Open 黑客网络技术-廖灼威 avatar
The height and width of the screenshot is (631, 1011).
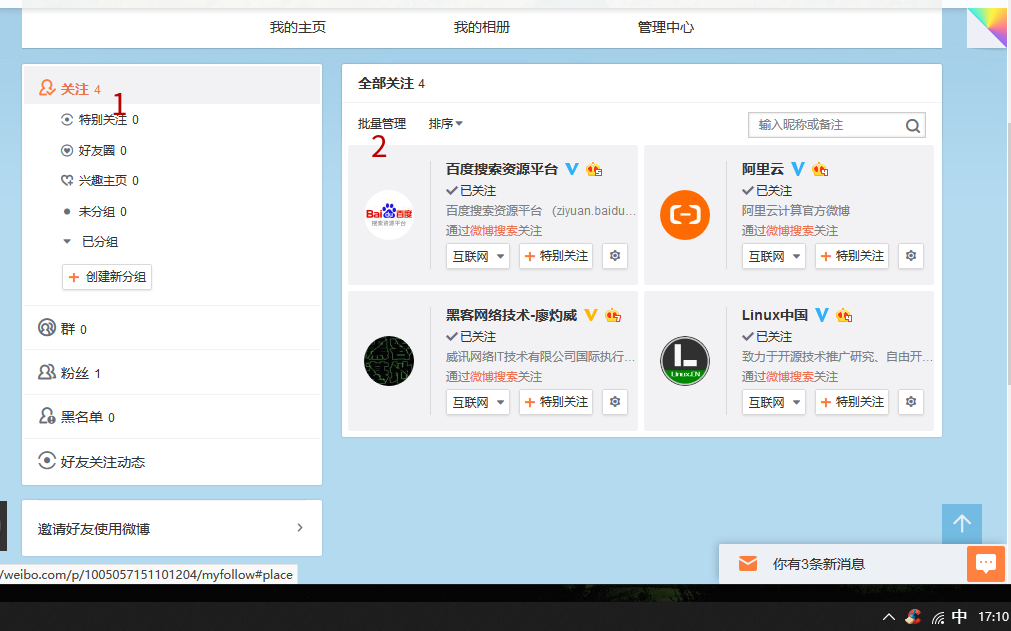(389, 361)
